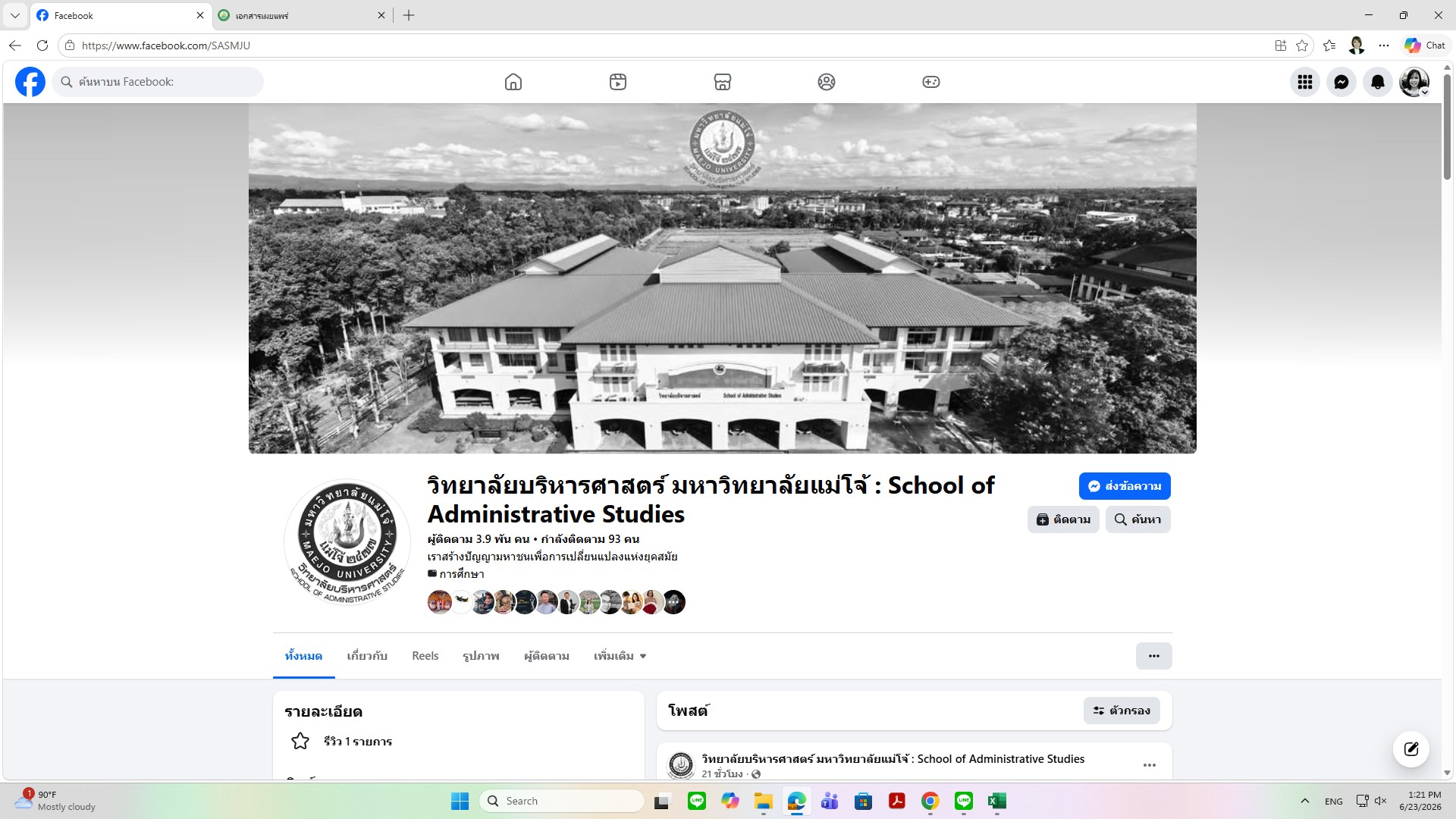Open the notifications bell icon
The width and height of the screenshot is (1456, 819).
1378,82
